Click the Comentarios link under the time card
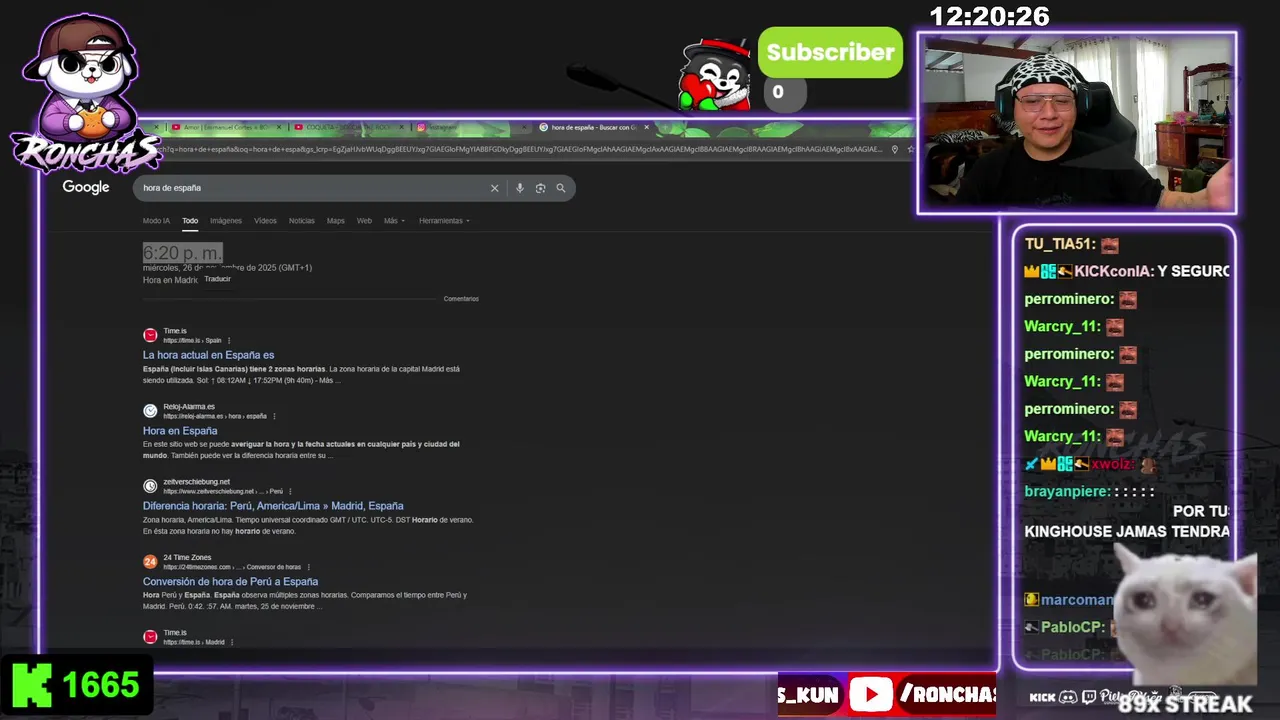Screen dimensions: 1280x720 [461, 299]
